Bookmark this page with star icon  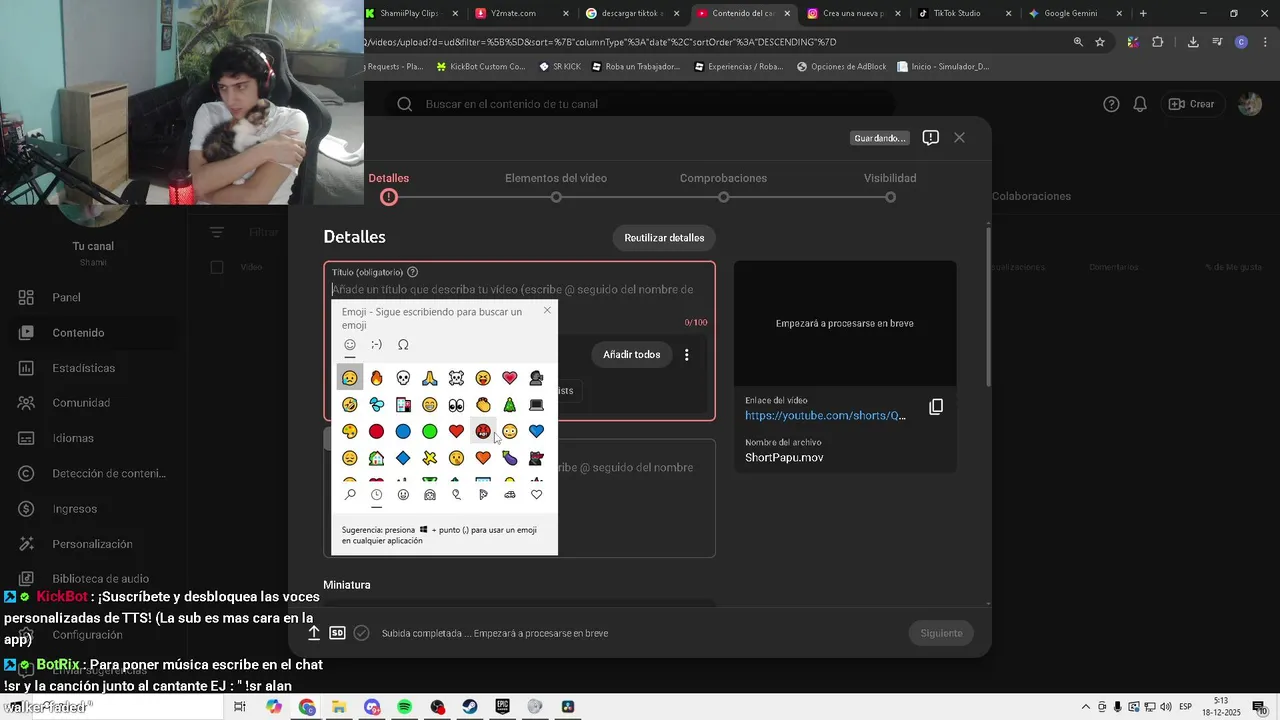[x=1100, y=42]
